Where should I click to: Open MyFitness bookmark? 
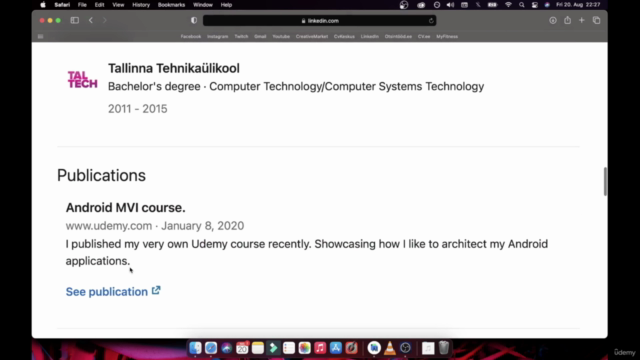coord(447,36)
